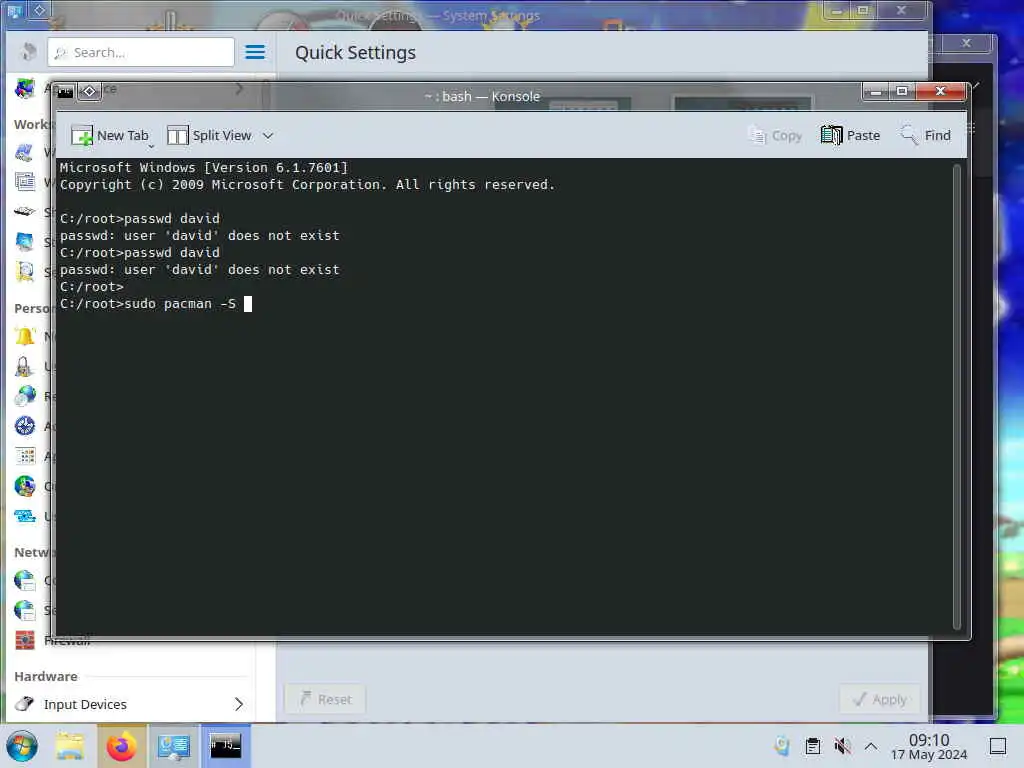
Task: Click the greyed-out Copy button in Konsole
Action: coord(775,135)
